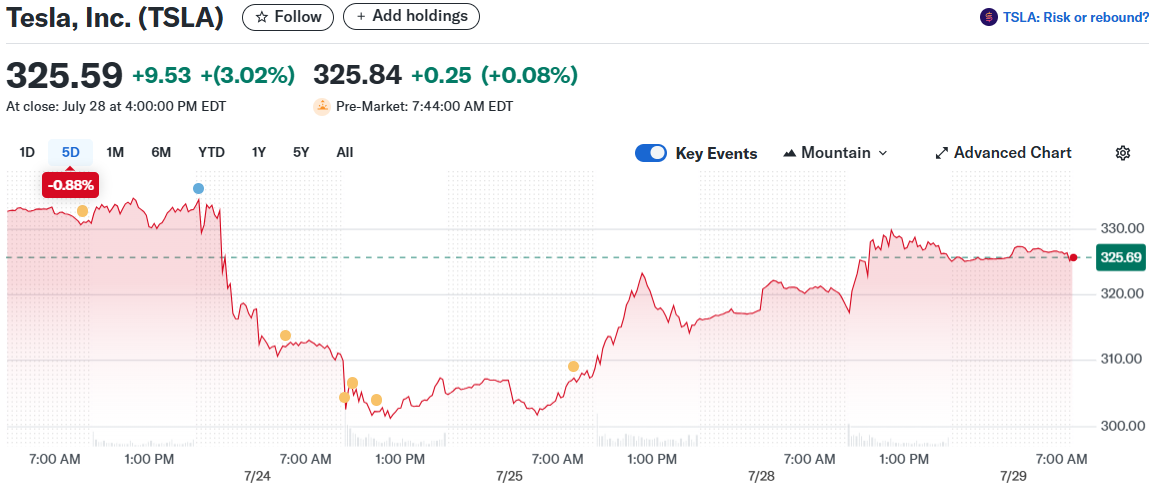Toggle the Key Events switch
Viewport: 1151px width, 486px height.
click(650, 153)
